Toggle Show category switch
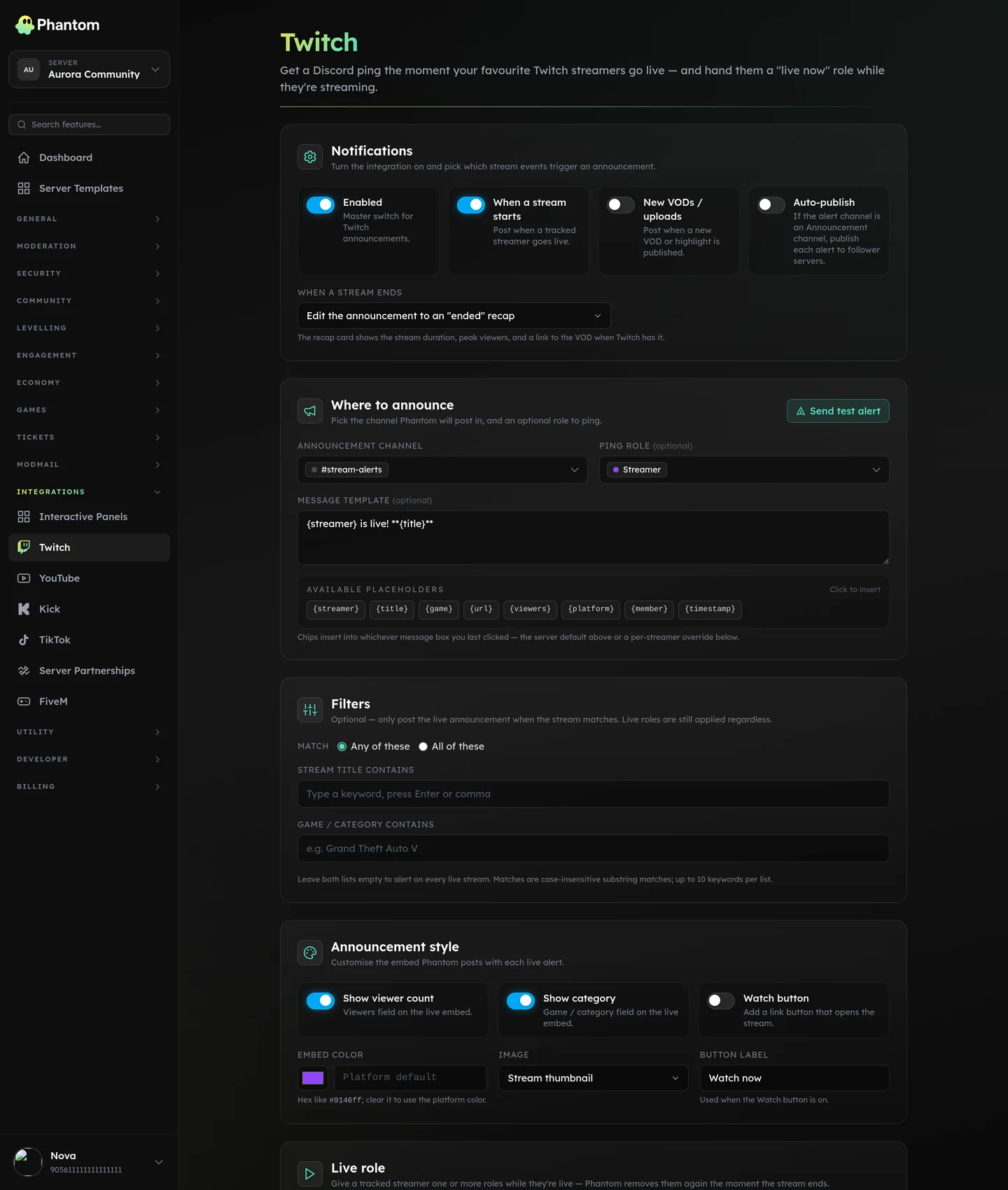This screenshot has width=1008, height=1190. [521, 1001]
